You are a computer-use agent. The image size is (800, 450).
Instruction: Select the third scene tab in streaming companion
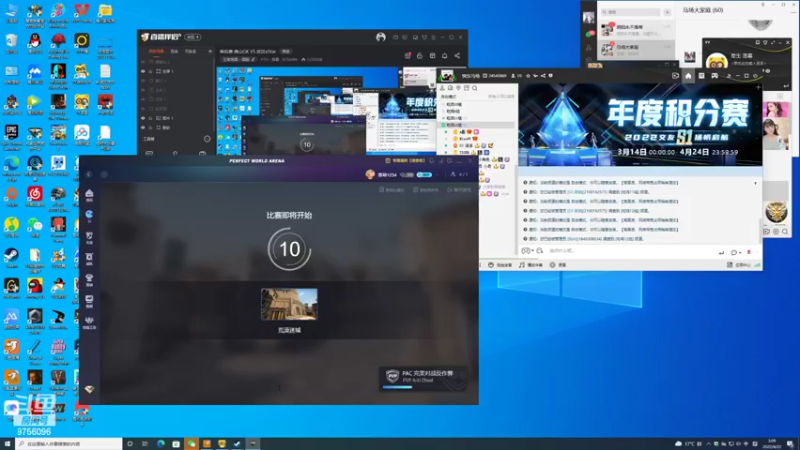pos(190,51)
